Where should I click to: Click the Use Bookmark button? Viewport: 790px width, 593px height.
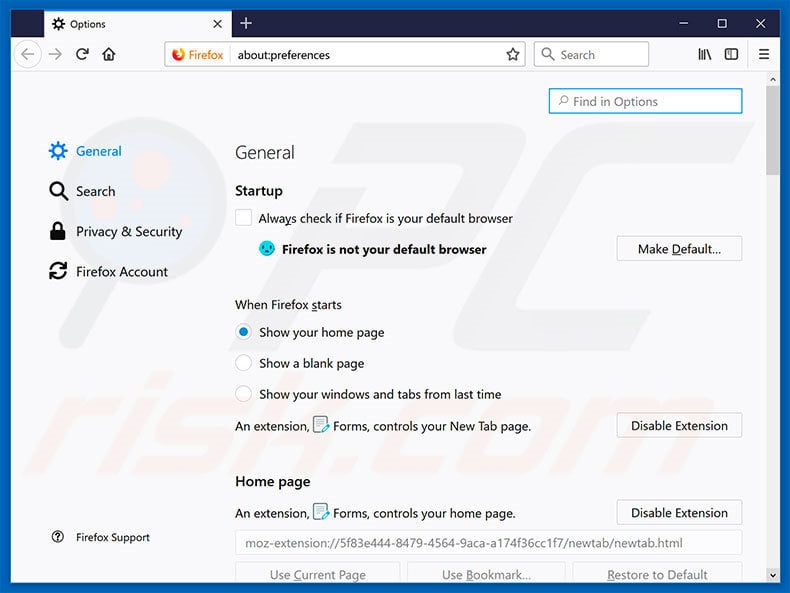pos(486,574)
